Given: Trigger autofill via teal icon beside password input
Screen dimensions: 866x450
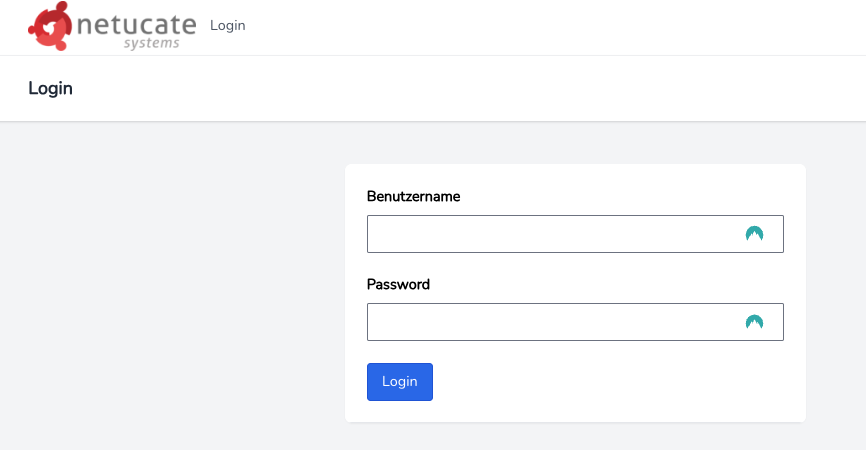Looking at the screenshot, I should (754, 322).
